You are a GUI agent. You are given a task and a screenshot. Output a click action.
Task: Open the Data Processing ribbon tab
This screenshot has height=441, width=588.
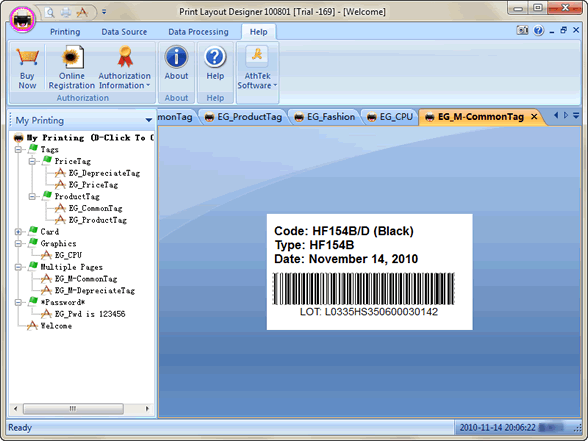(x=198, y=32)
